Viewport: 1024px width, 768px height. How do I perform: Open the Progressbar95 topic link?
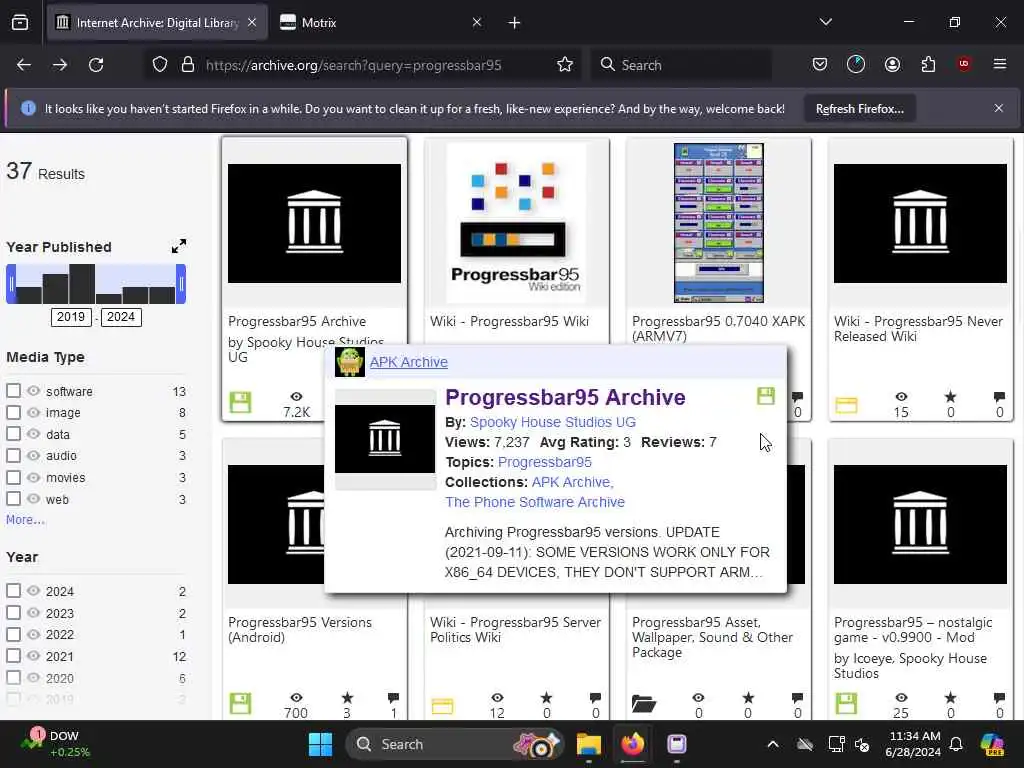tap(545, 462)
